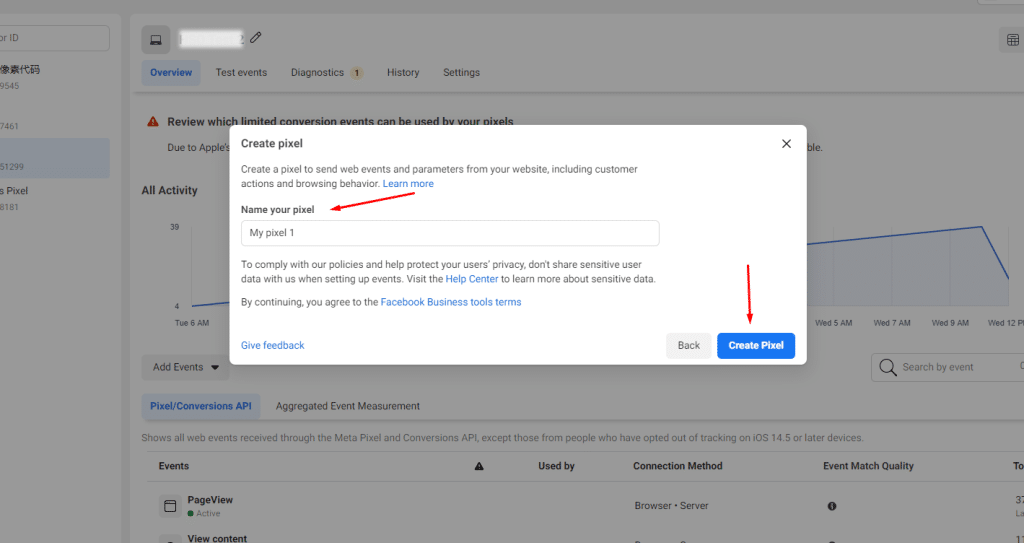The image size is (1024, 543).
Task: Click the table view icon at top right
Action: click(1012, 41)
